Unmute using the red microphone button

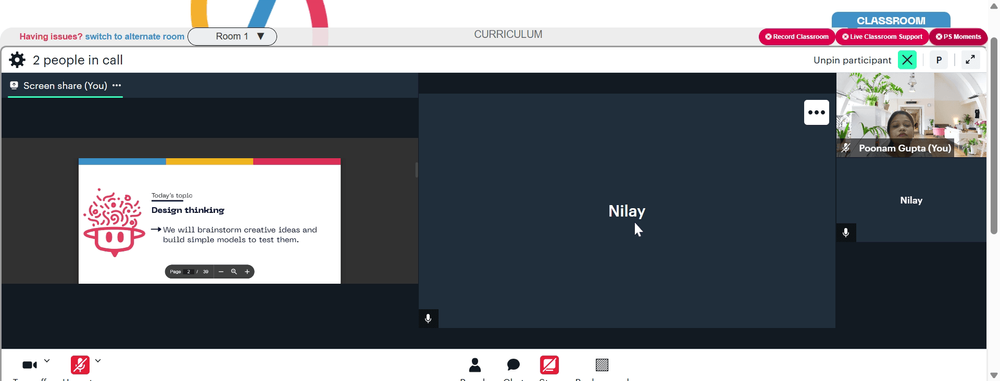click(80, 365)
